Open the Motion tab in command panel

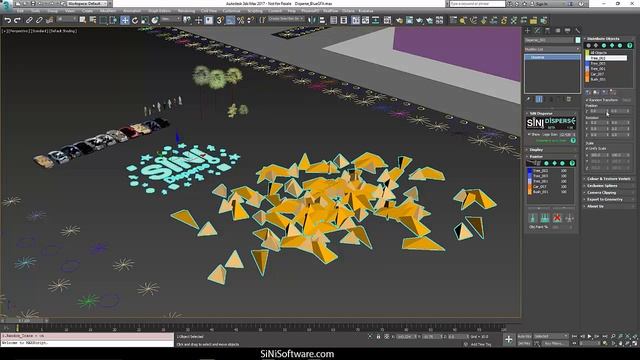(558, 31)
